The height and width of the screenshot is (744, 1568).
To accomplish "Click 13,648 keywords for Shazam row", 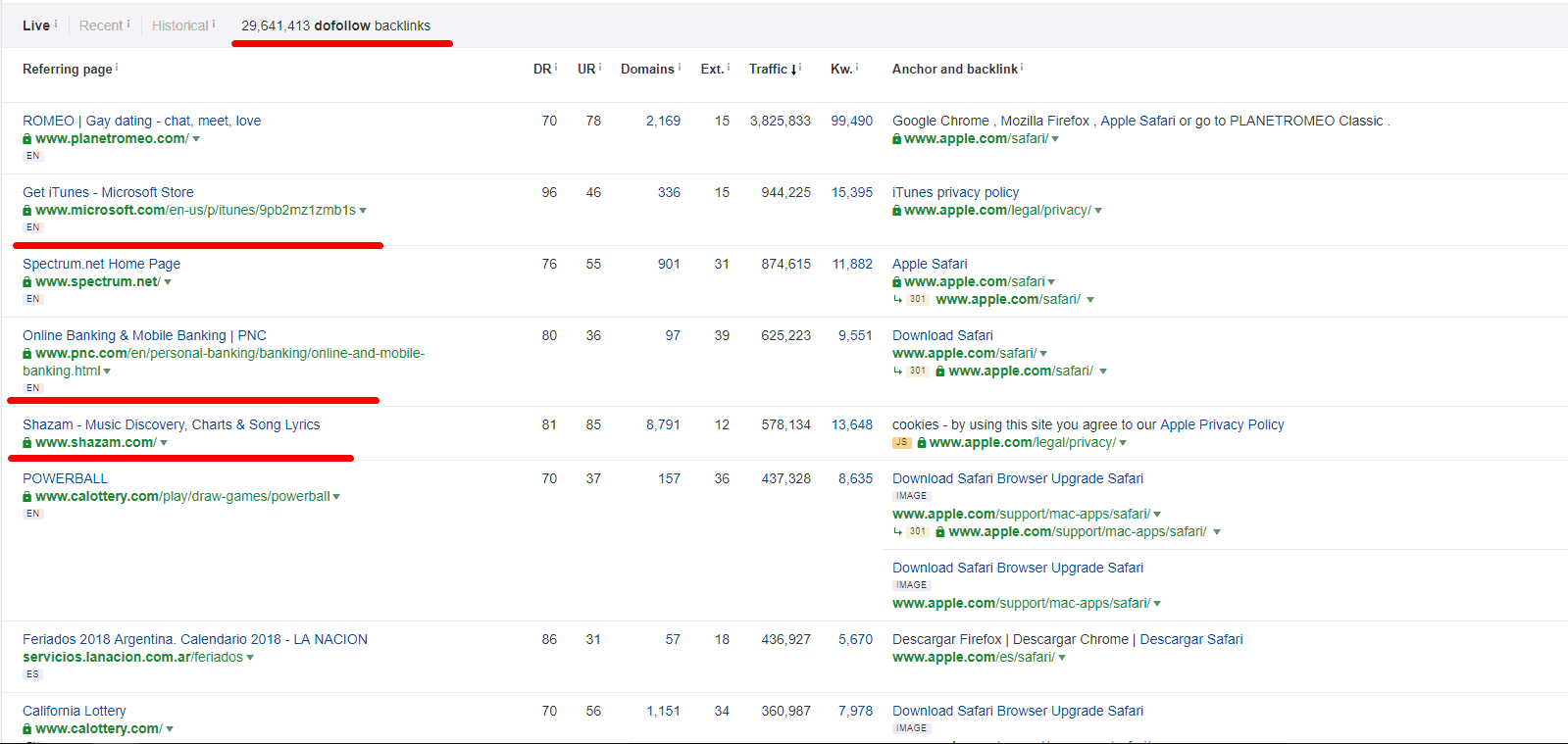I will point(851,424).
